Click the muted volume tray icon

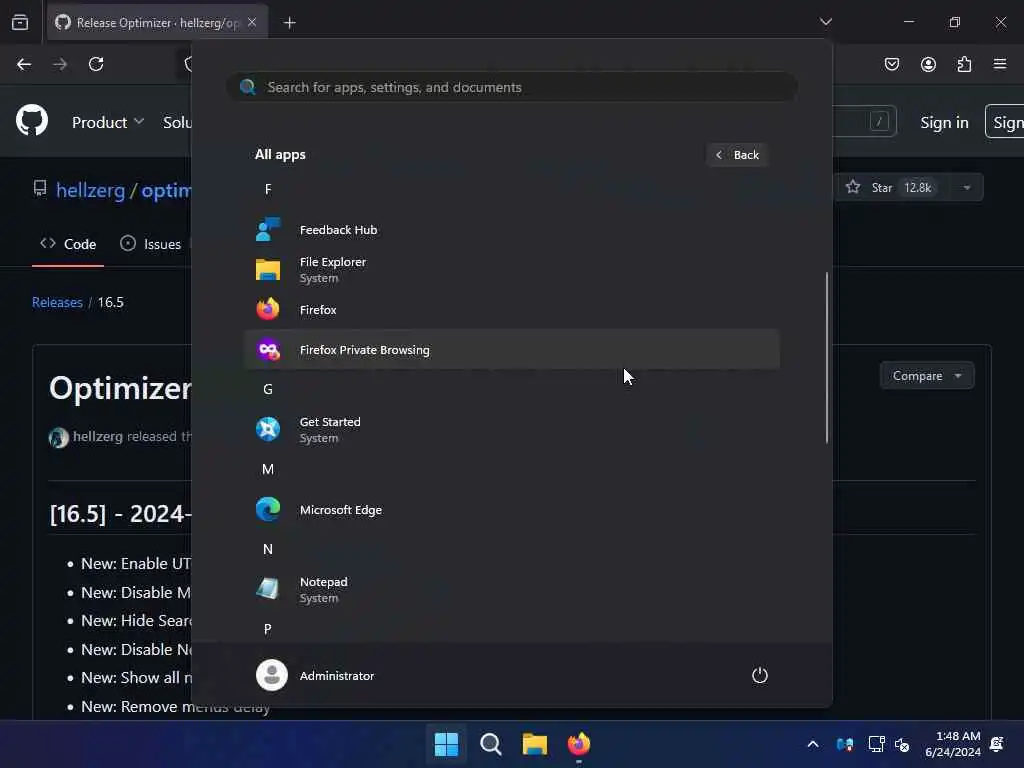pyautogui.click(x=902, y=744)
